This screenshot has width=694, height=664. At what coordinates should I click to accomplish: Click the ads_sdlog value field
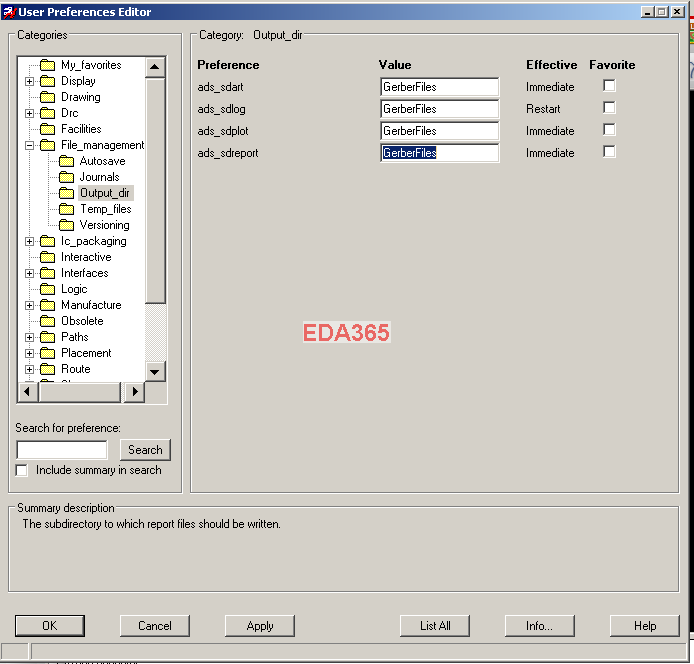point(440,109)
